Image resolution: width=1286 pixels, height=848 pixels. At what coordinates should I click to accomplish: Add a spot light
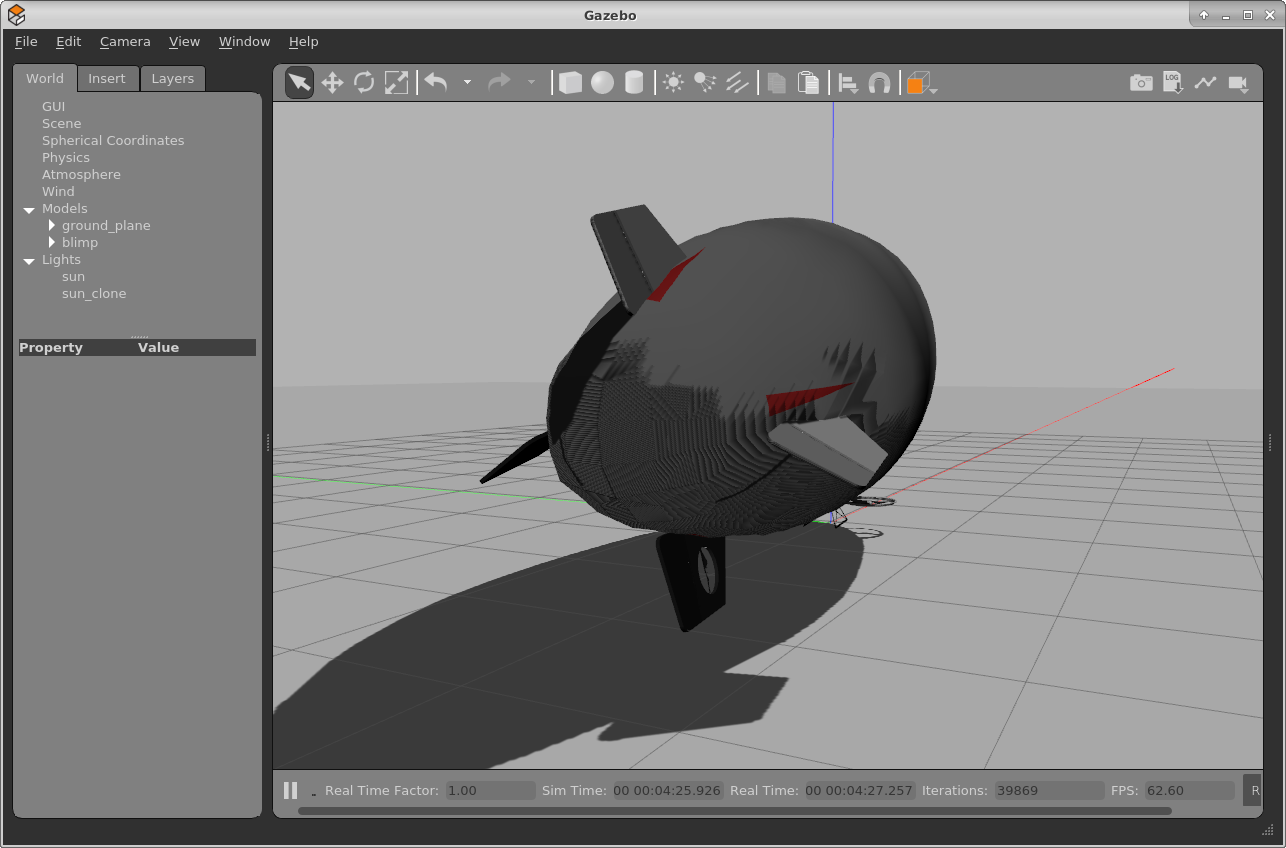(x=705, y=83)
